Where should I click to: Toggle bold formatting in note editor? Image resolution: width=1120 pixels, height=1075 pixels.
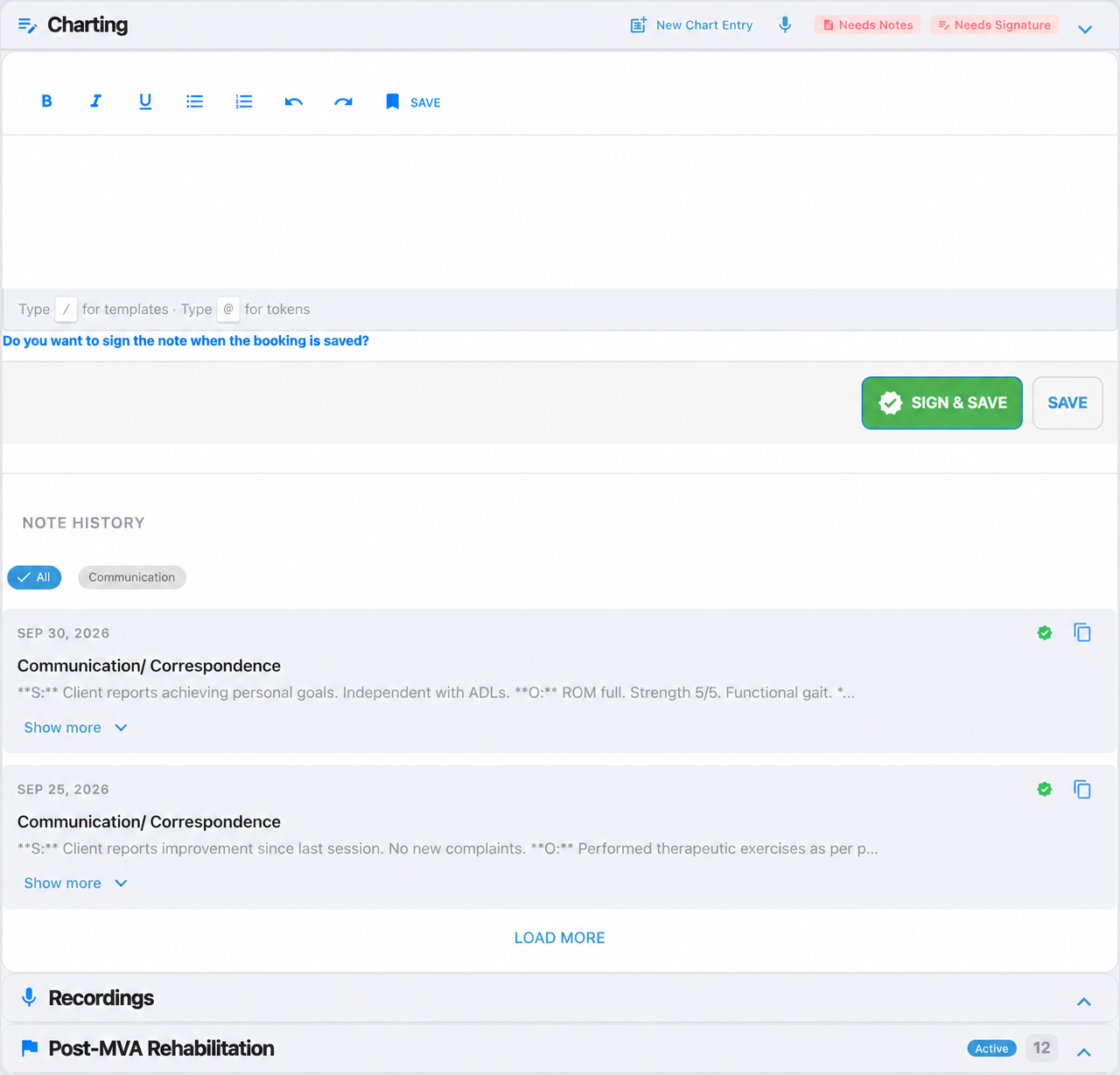[46, 101]
